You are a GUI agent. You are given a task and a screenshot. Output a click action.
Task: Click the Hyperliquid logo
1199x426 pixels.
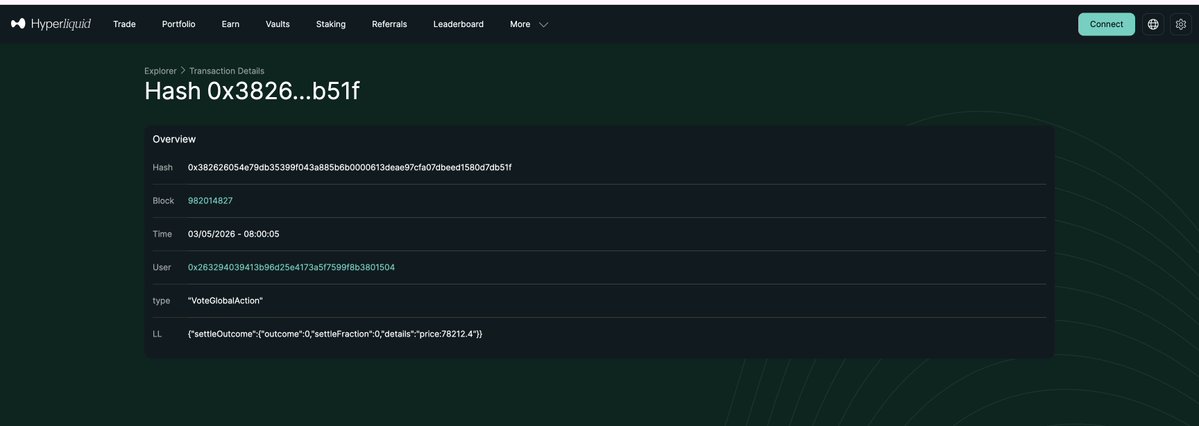51,24
